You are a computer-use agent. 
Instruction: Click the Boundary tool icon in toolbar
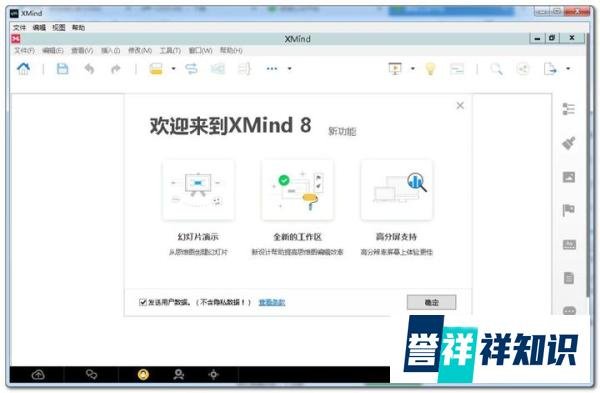[218, 69]
